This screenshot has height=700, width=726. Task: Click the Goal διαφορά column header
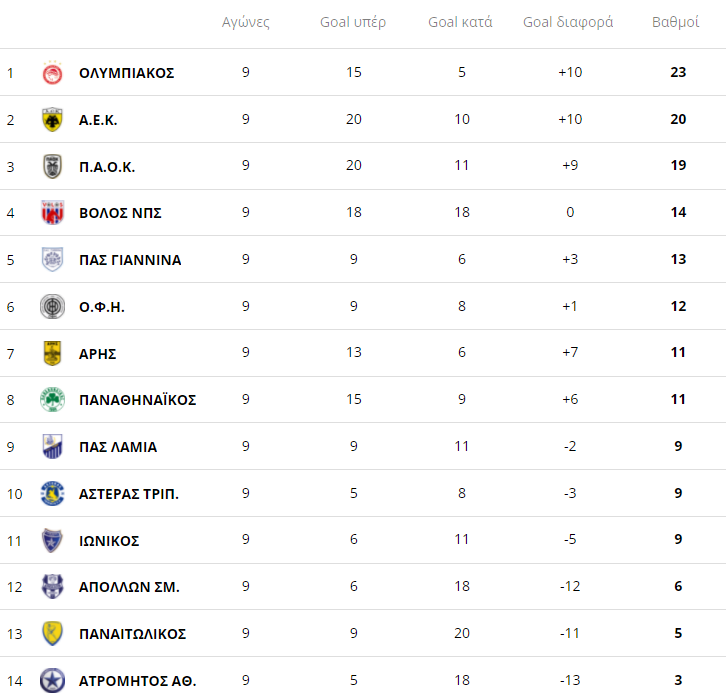pos(568,22)
